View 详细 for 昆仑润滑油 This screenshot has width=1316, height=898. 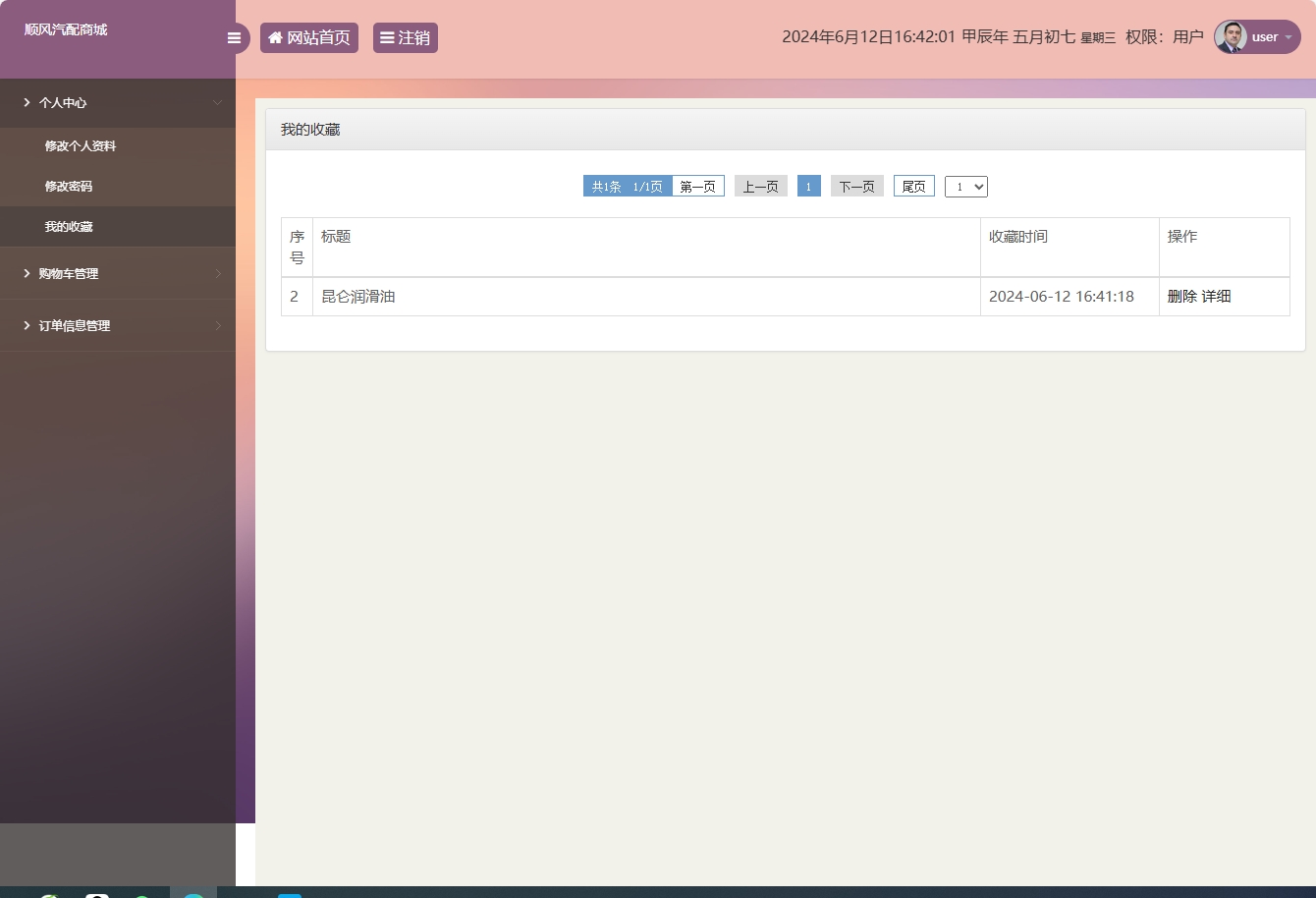[x=1216, y=296]
